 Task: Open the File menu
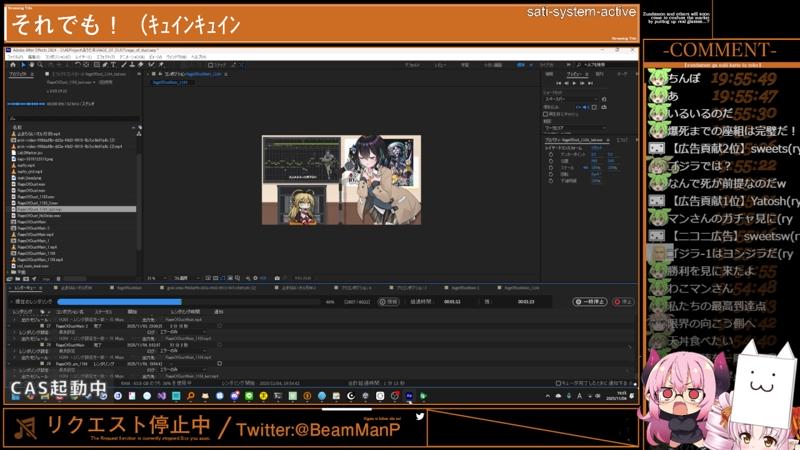[x=14, y=57]
